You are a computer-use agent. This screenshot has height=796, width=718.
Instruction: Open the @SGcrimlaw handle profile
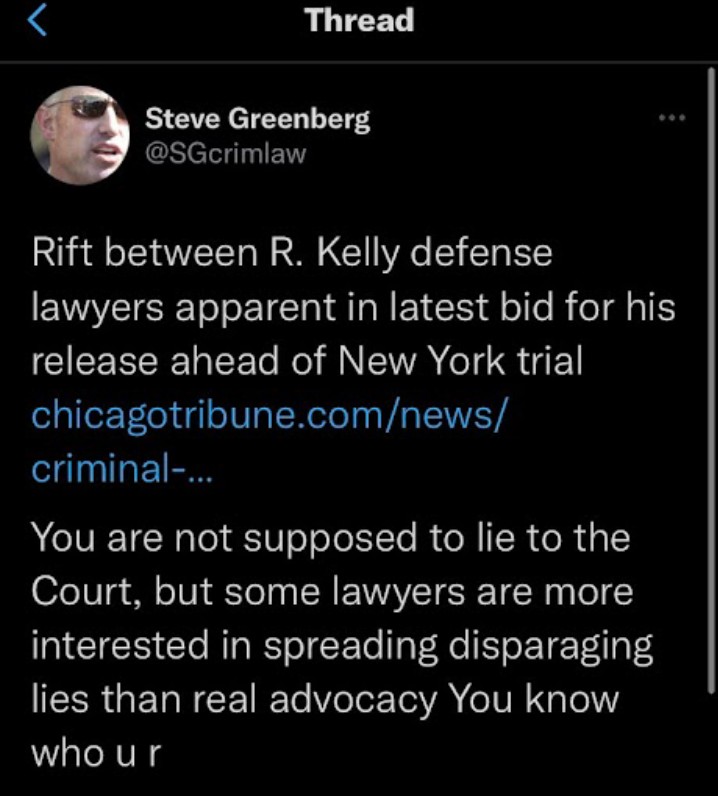[225, 152]
